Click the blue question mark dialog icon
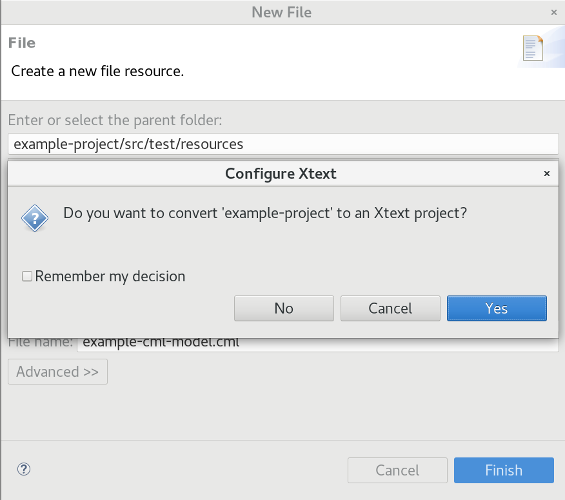The width and height of the screenshot is (565, 500). tap(35, 218)
